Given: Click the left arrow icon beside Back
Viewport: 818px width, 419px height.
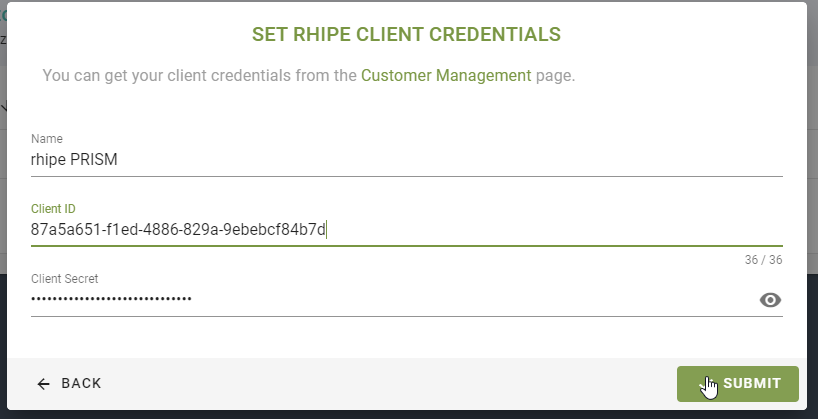Looking at the screenshot, I should (x=43, y=384).
